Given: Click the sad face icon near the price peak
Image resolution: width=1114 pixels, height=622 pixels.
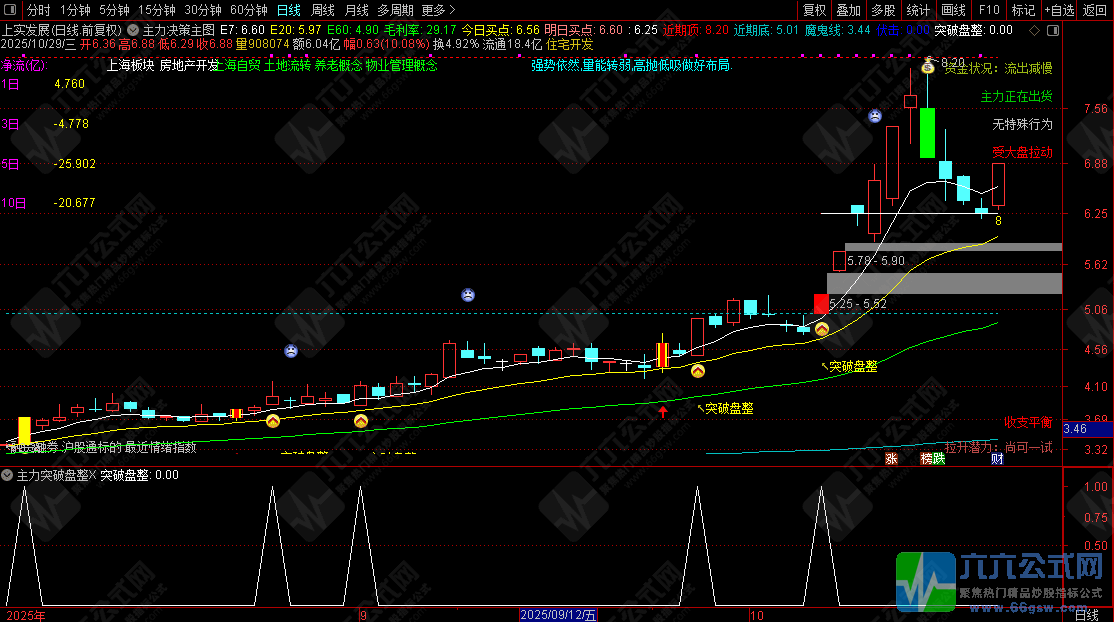Looking at the screenshot, I should pos(875,116).
